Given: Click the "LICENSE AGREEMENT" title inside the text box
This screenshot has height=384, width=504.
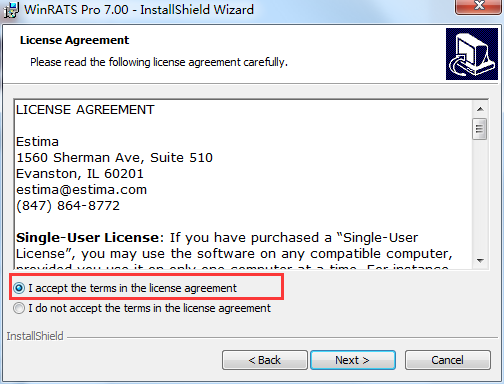Looking at the screenshot, I should 85,110.
